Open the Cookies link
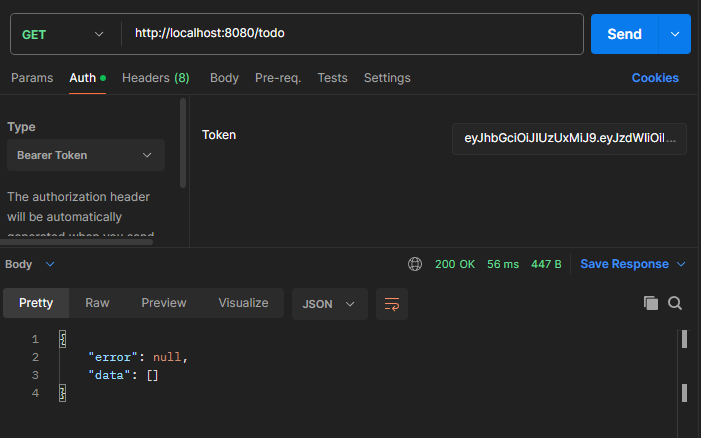The image size is (701, 438). click(655, 78)
